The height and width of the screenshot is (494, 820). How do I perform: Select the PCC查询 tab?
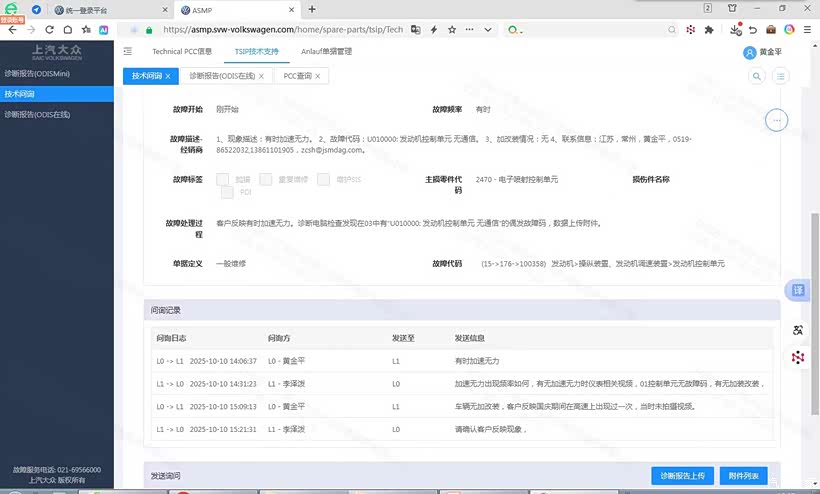click(x=297, y=76)
